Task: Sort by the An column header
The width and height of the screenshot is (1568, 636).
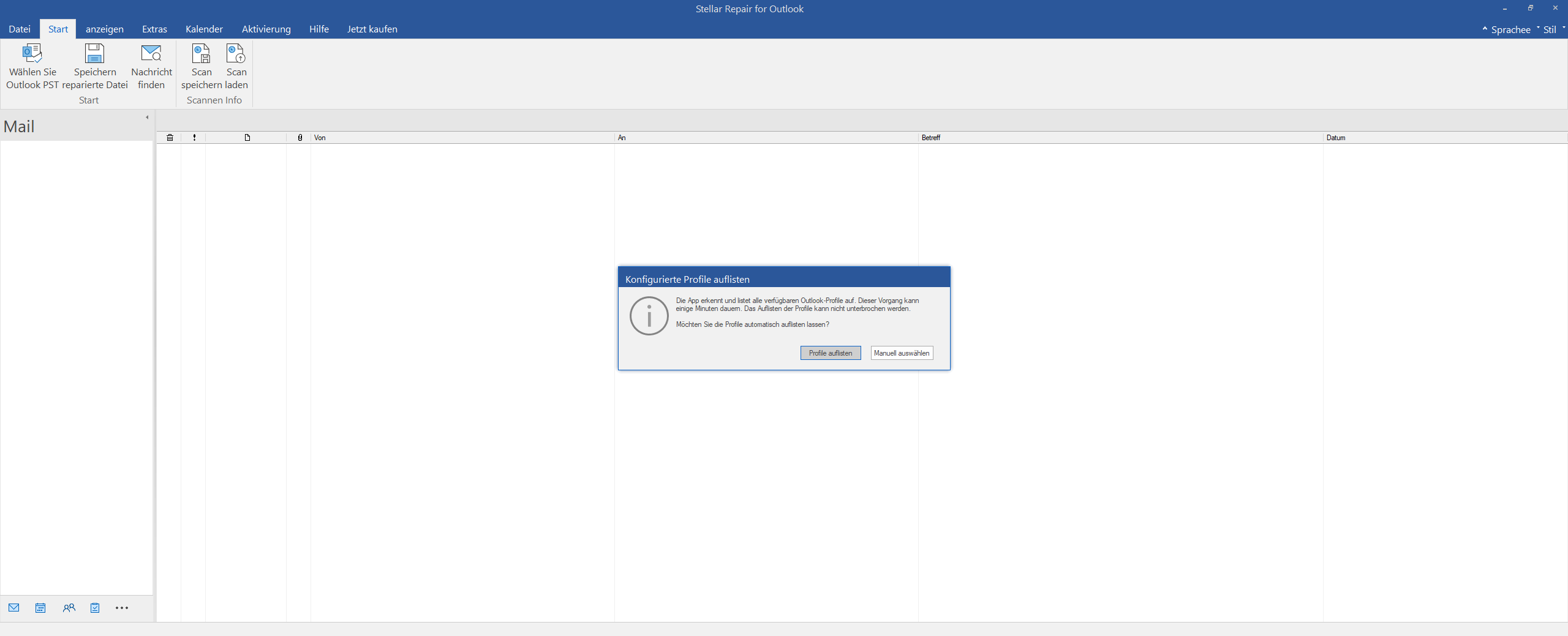Action: [x=766, y=138]
